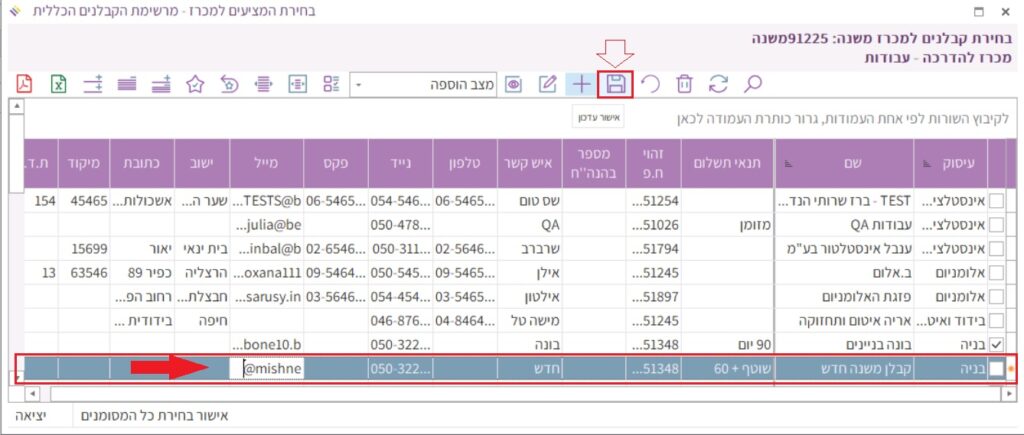
Task: Click sort arrow in עיסוק column header
Action: [924, 162]
